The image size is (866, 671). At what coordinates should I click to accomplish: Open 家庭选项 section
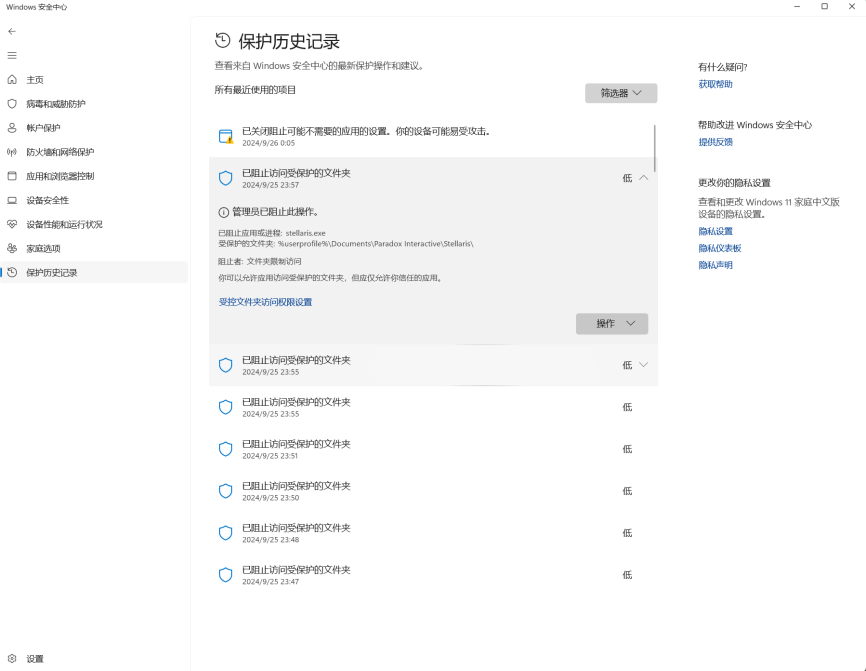click(94, 249)
